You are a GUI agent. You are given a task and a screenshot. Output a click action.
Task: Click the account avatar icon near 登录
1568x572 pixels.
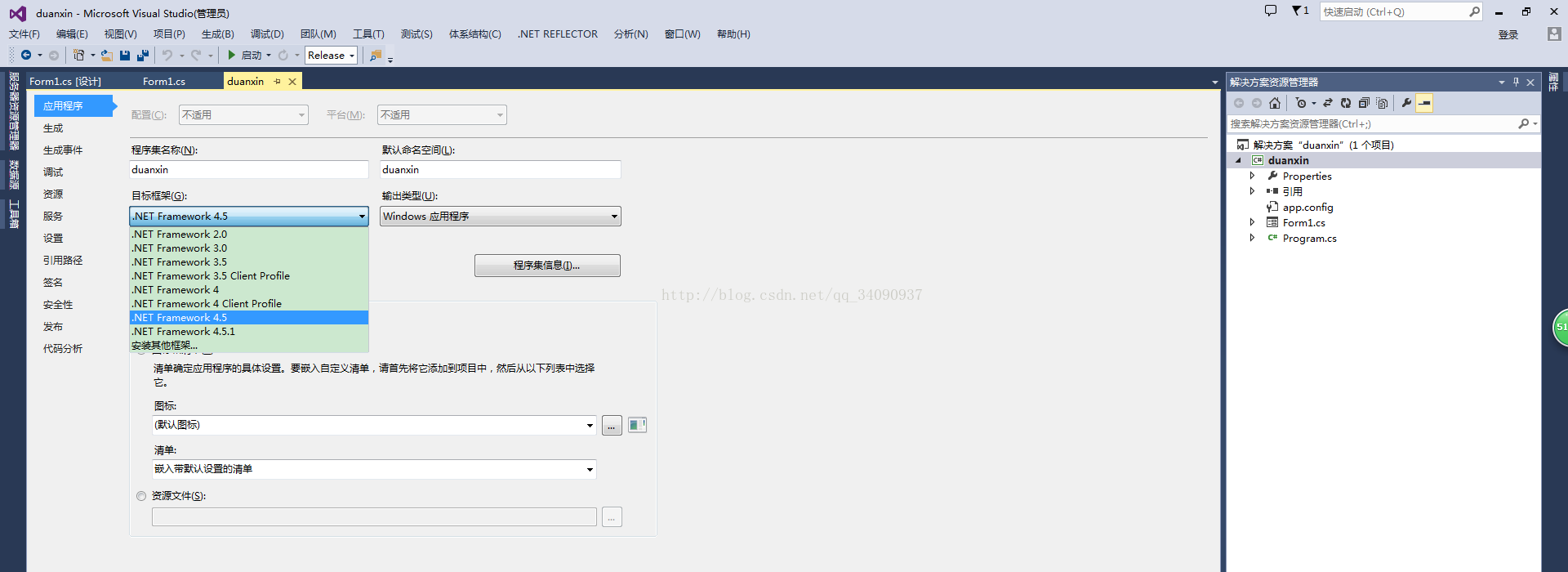pos(1554,34)
